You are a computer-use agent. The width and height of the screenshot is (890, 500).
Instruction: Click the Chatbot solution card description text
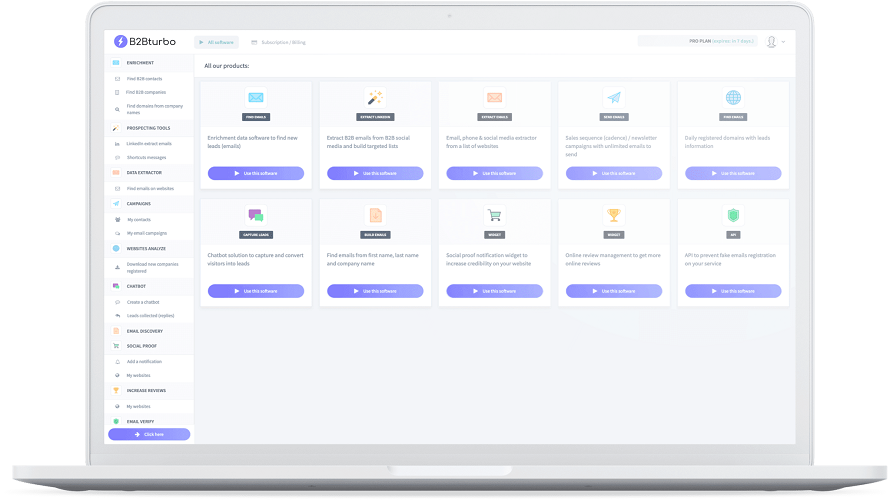point(255,259)
